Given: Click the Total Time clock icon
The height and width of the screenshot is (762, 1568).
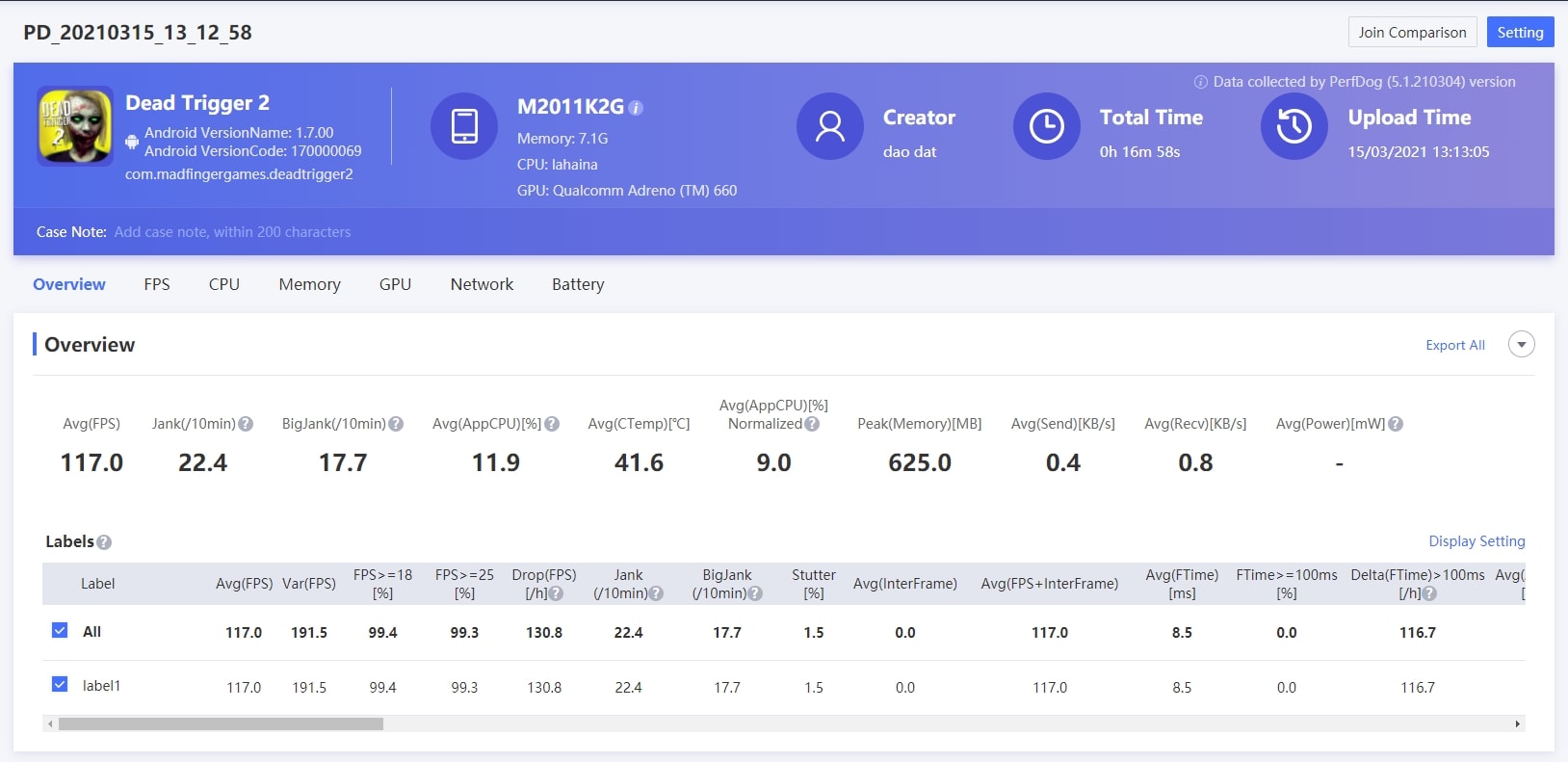Looking at the screenshot, I should pyautogui.click(x=1047, y=126).
